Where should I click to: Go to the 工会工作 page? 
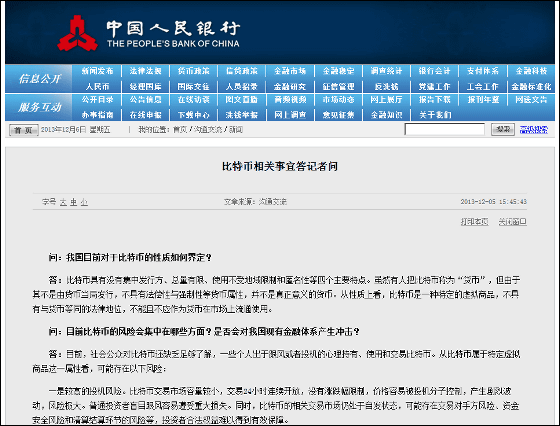pyautogui.click(x=483, y=86)
